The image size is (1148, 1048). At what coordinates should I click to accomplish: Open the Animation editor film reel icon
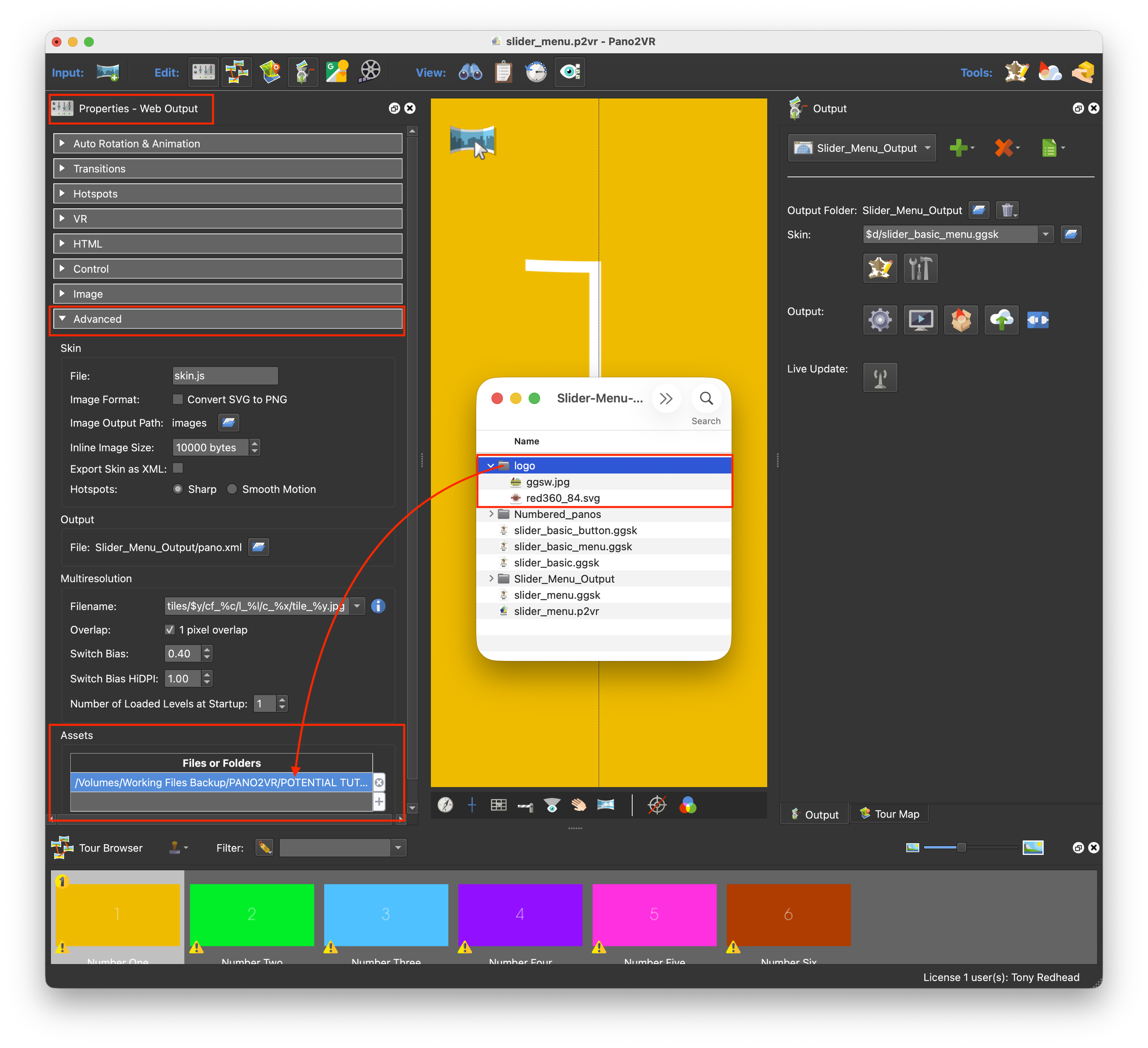(370, 72)
